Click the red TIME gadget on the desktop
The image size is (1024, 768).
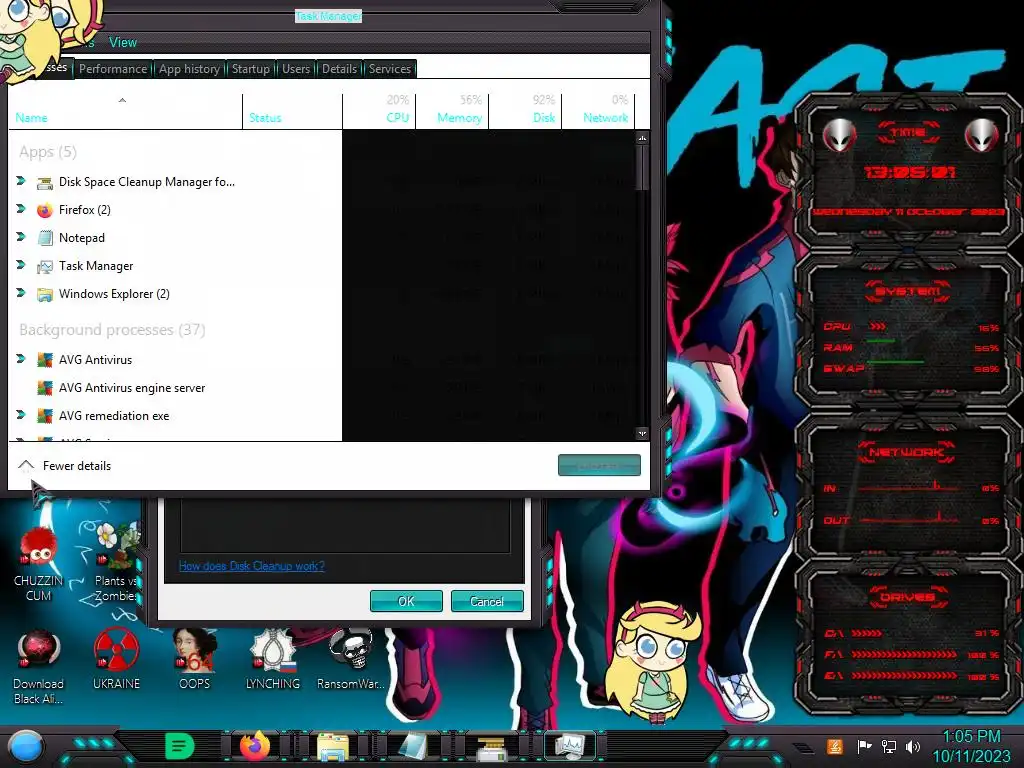click(908, 171)
